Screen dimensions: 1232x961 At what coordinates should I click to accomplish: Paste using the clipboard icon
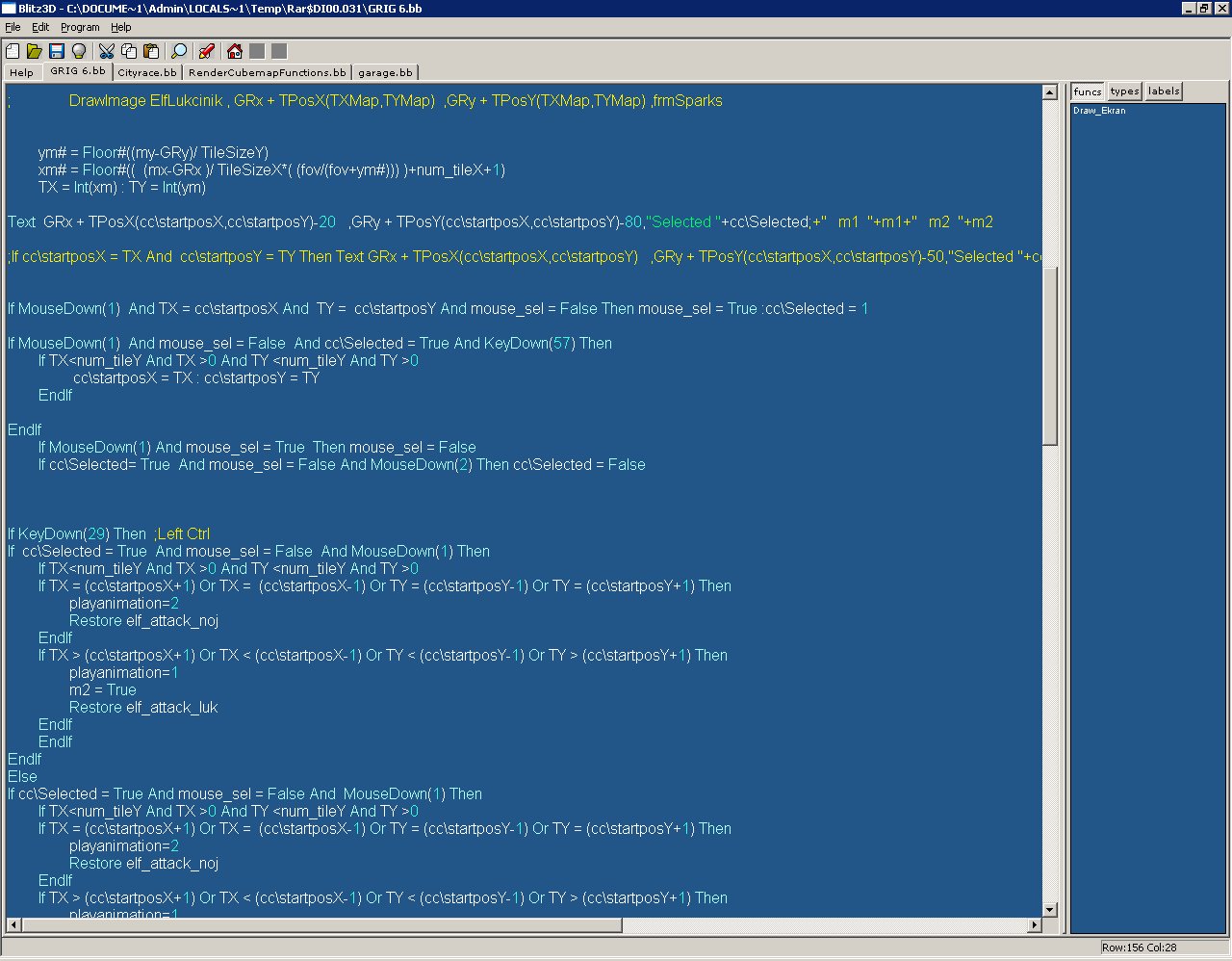coord(151,51)
